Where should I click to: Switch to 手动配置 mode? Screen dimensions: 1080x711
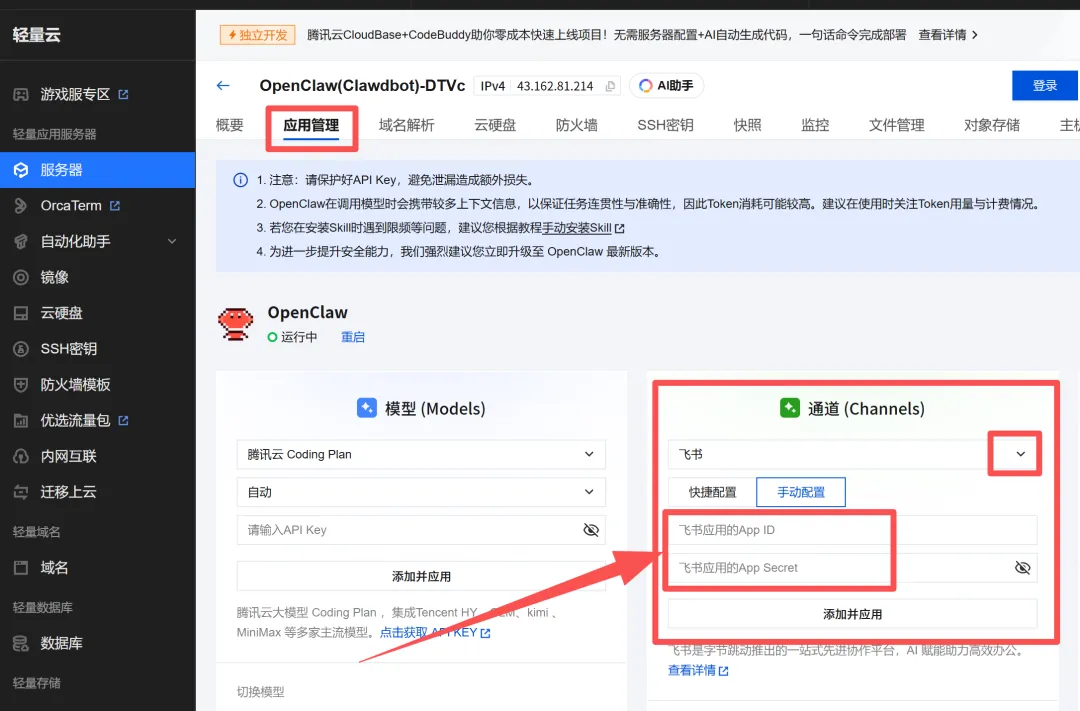(x=801, y=492)
